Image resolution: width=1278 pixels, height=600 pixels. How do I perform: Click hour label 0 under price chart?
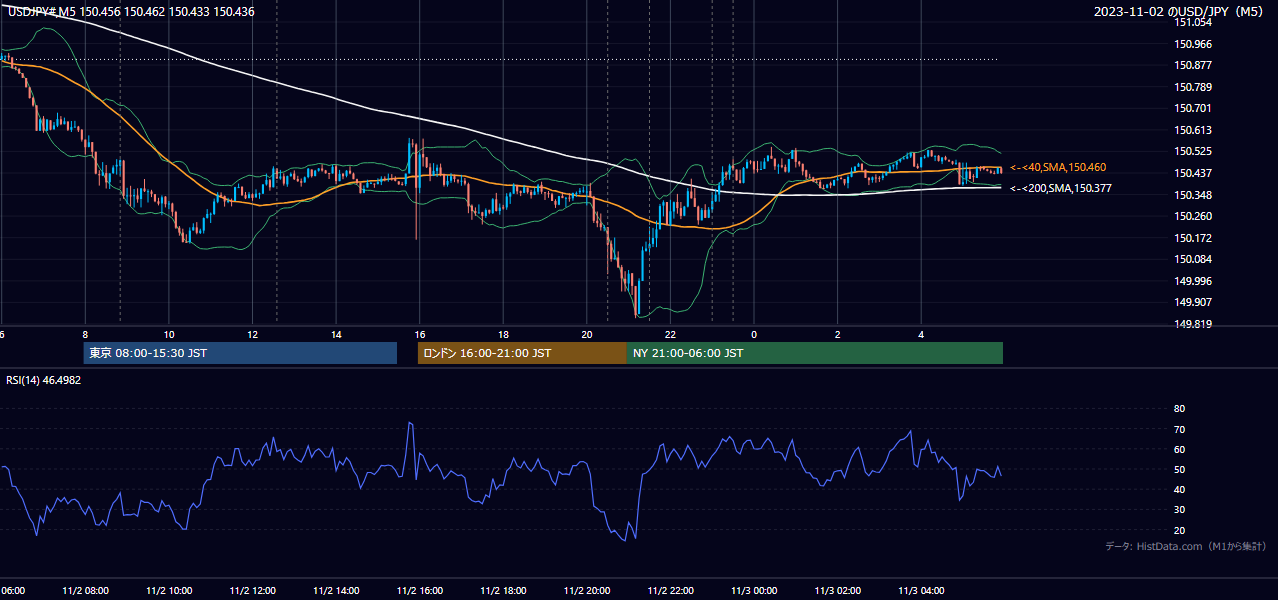pos(754,335)
